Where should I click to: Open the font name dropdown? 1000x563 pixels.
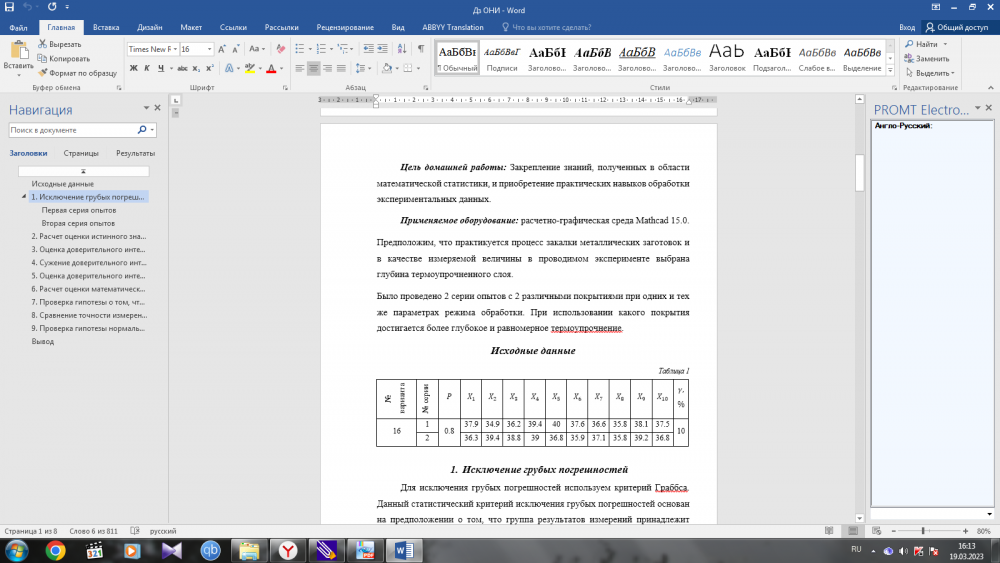175,48
